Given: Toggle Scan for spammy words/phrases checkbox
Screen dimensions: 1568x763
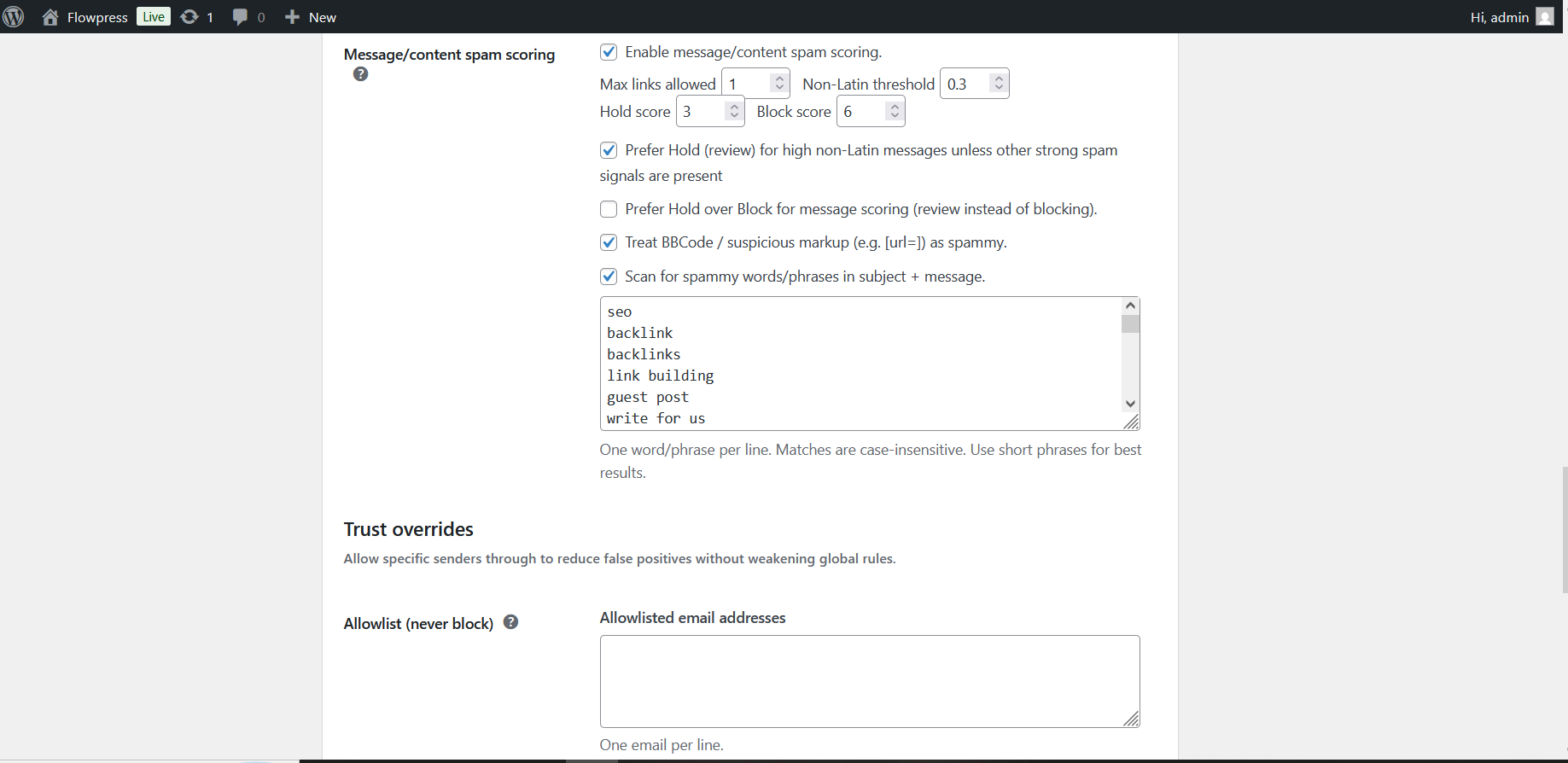Looking at the screenshot, I should pos(609,277).
